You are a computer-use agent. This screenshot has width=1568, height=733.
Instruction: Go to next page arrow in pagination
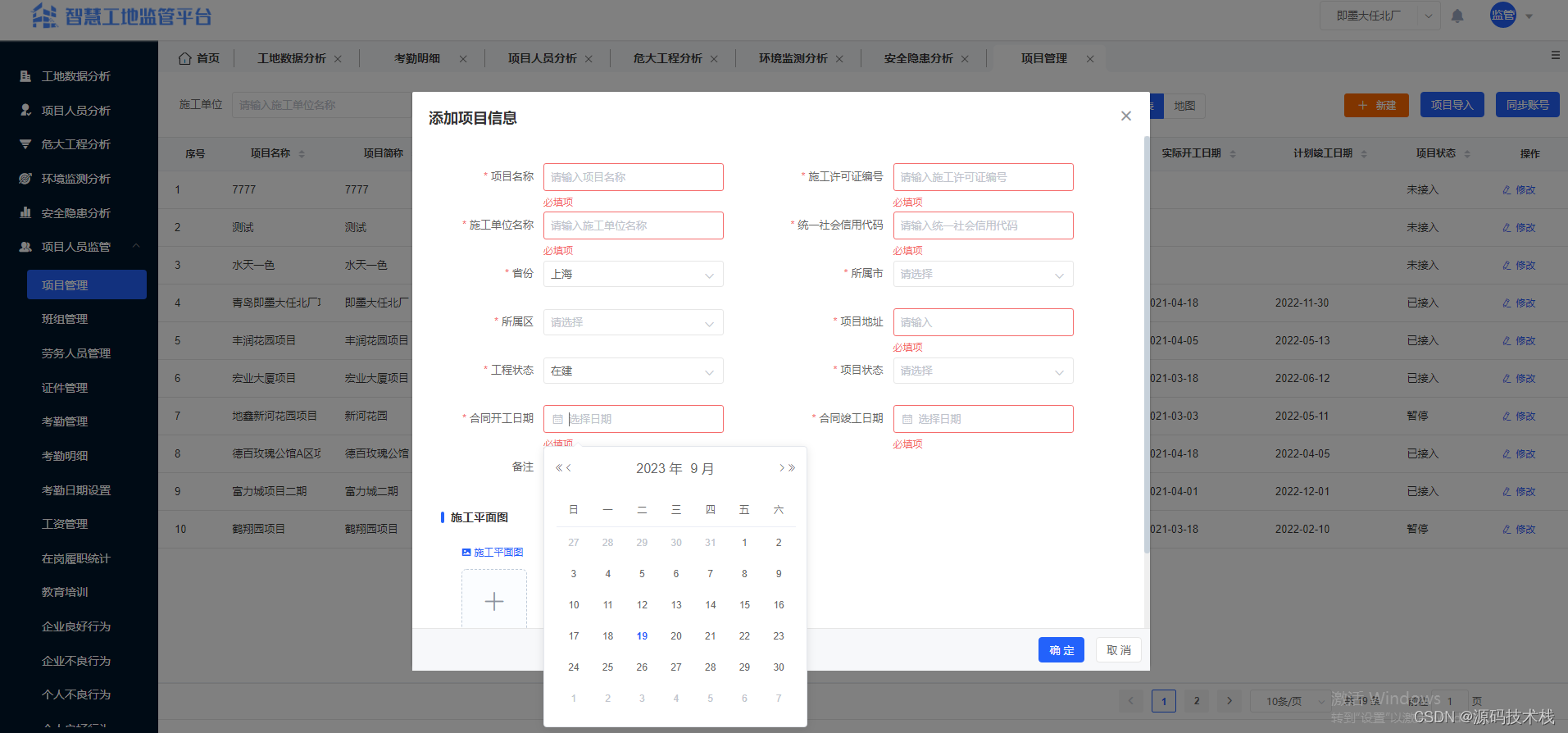[x=1229, y=701]
